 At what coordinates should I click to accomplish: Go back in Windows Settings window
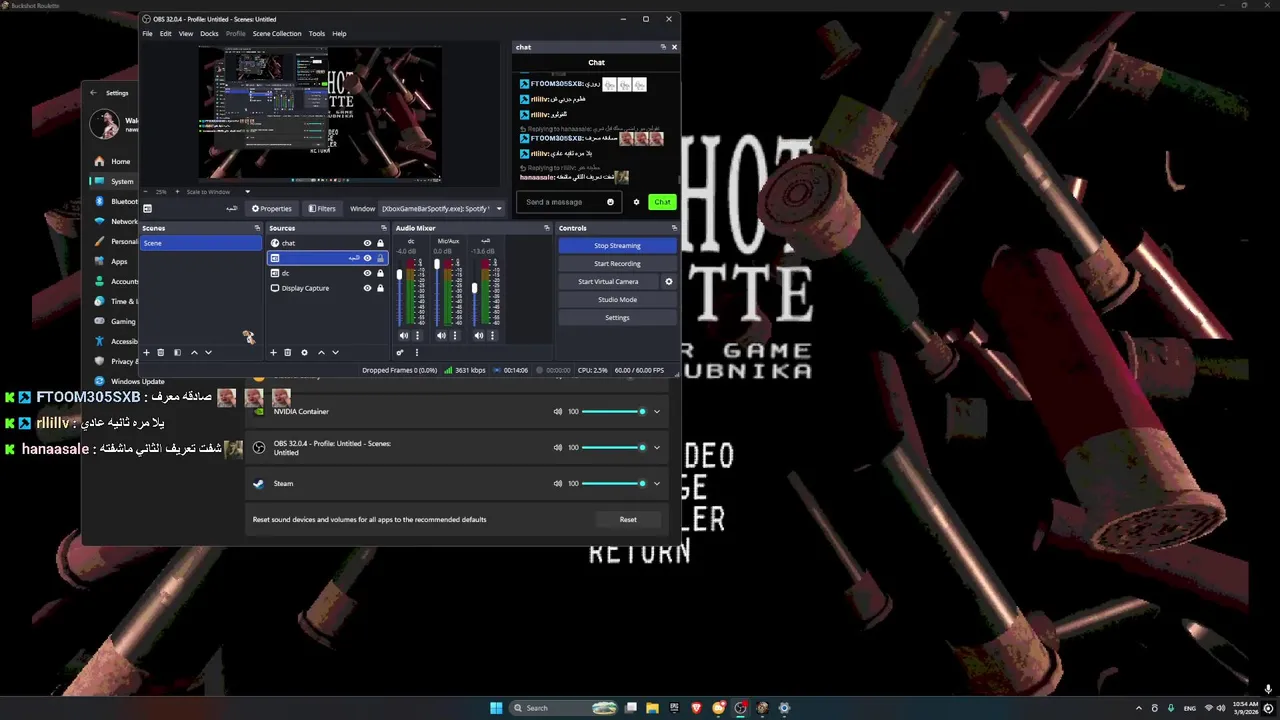point(93,93)
